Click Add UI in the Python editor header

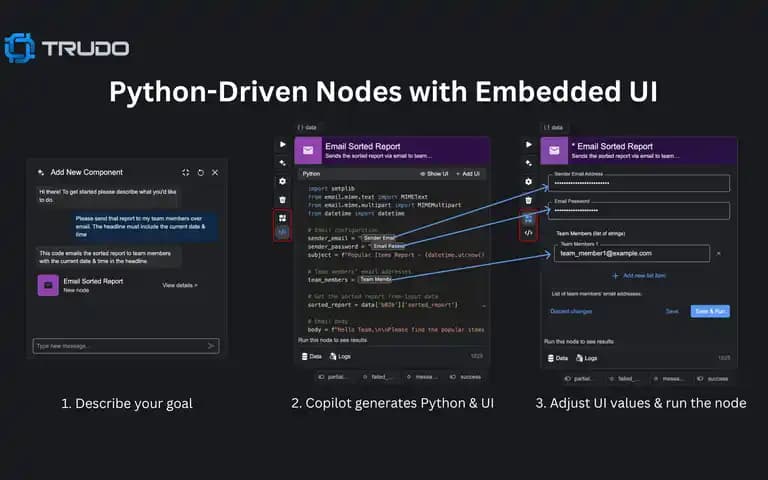tap(468, 174)
